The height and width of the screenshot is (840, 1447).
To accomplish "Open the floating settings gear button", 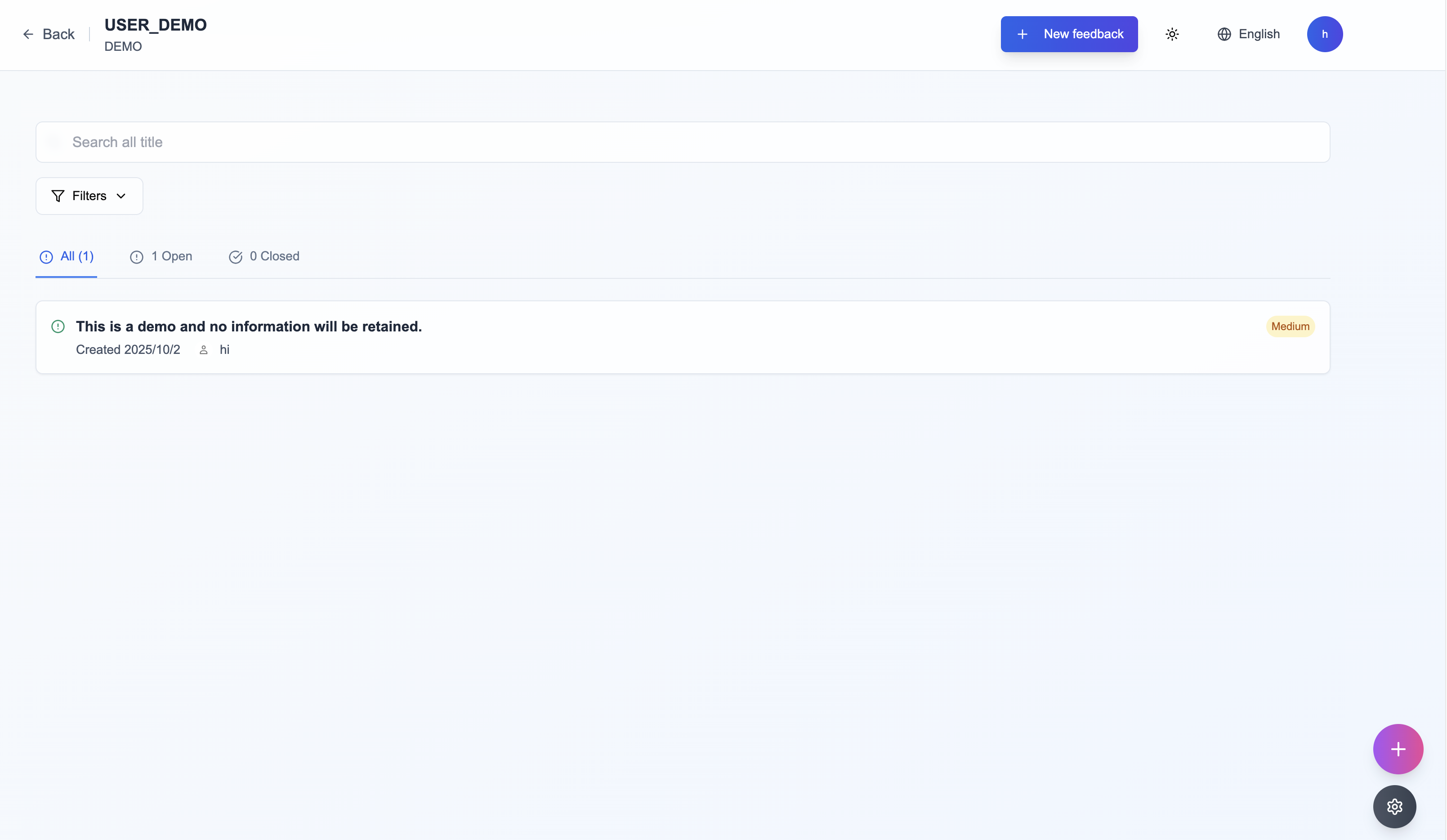I will coord(1394,807).
